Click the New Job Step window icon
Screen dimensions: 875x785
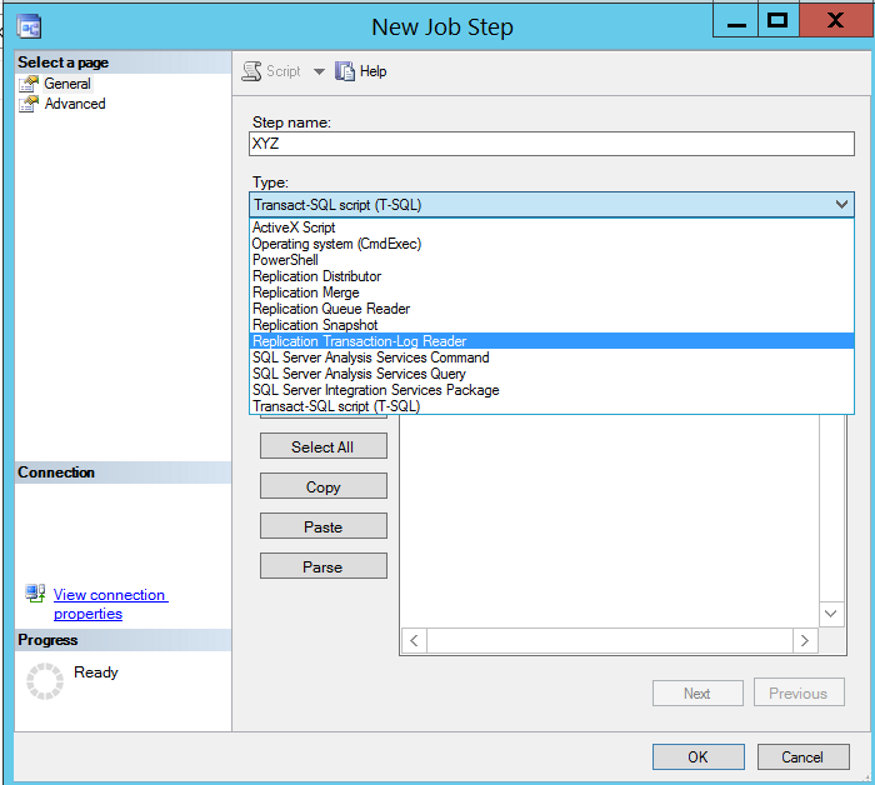28,26
